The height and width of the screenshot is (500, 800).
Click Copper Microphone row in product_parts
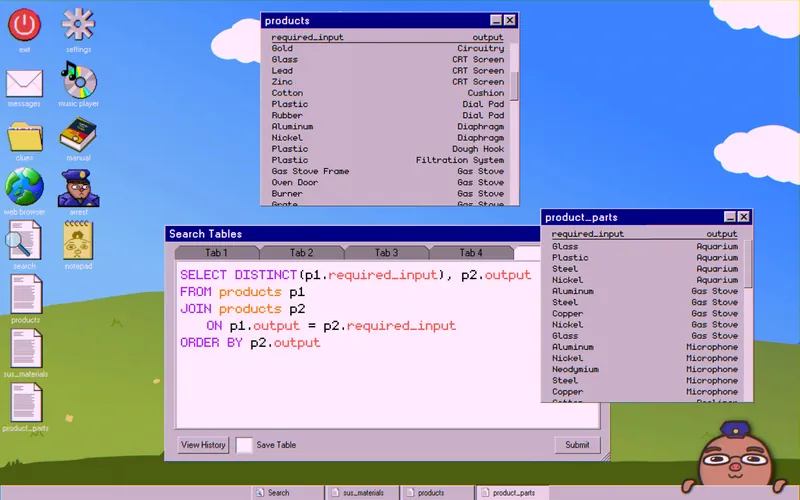645,392
